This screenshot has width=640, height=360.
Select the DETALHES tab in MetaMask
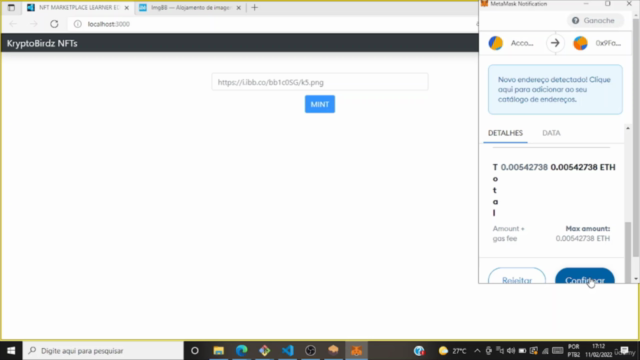coord(505,133)
